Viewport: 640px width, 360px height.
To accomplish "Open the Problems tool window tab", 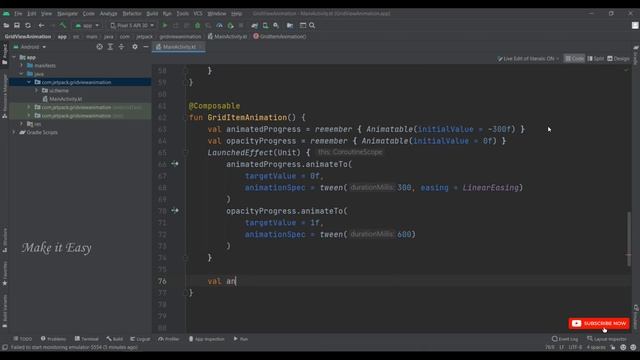I will click(x=53, y=339).
